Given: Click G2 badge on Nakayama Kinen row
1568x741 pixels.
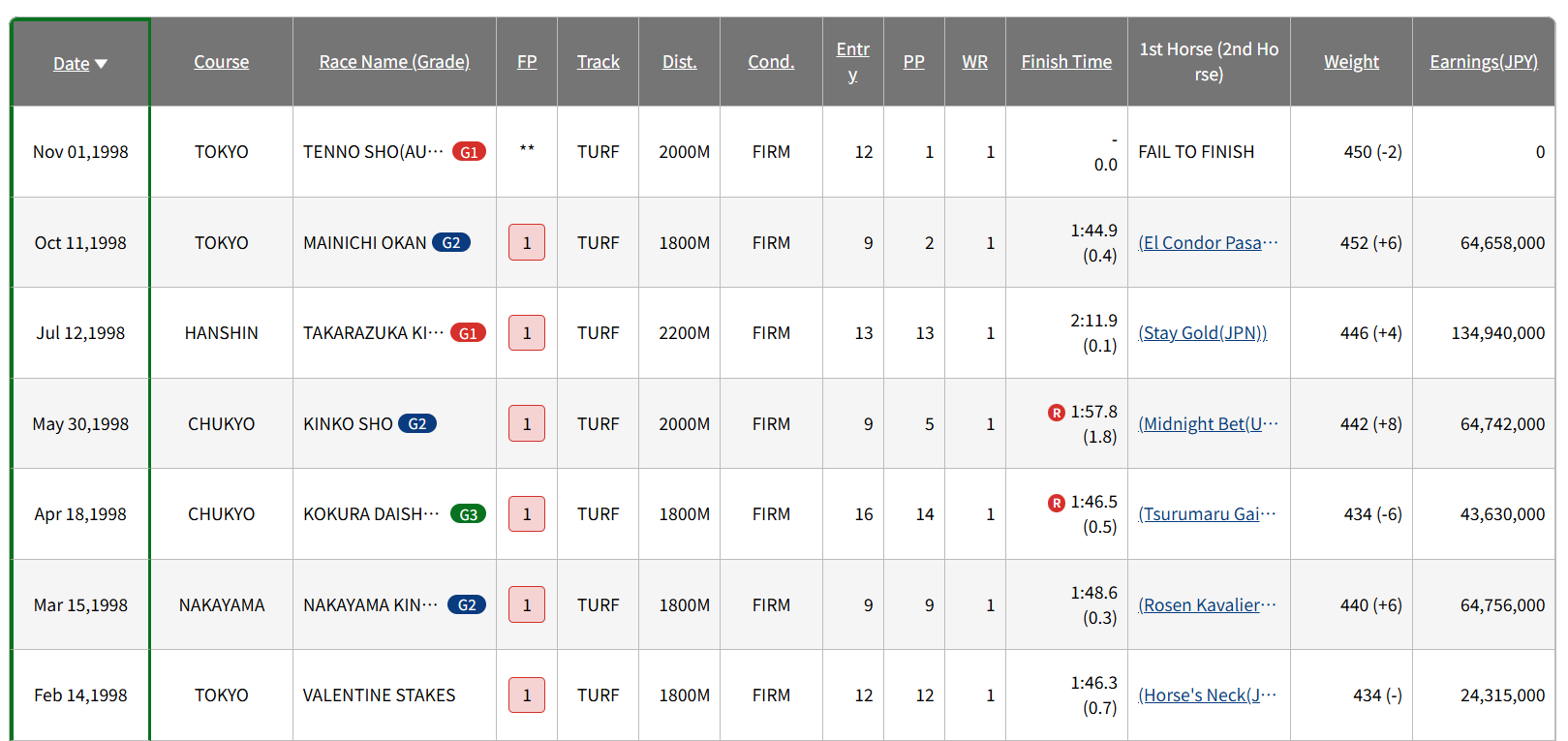Looking at the screenshot, I should 467,605.
